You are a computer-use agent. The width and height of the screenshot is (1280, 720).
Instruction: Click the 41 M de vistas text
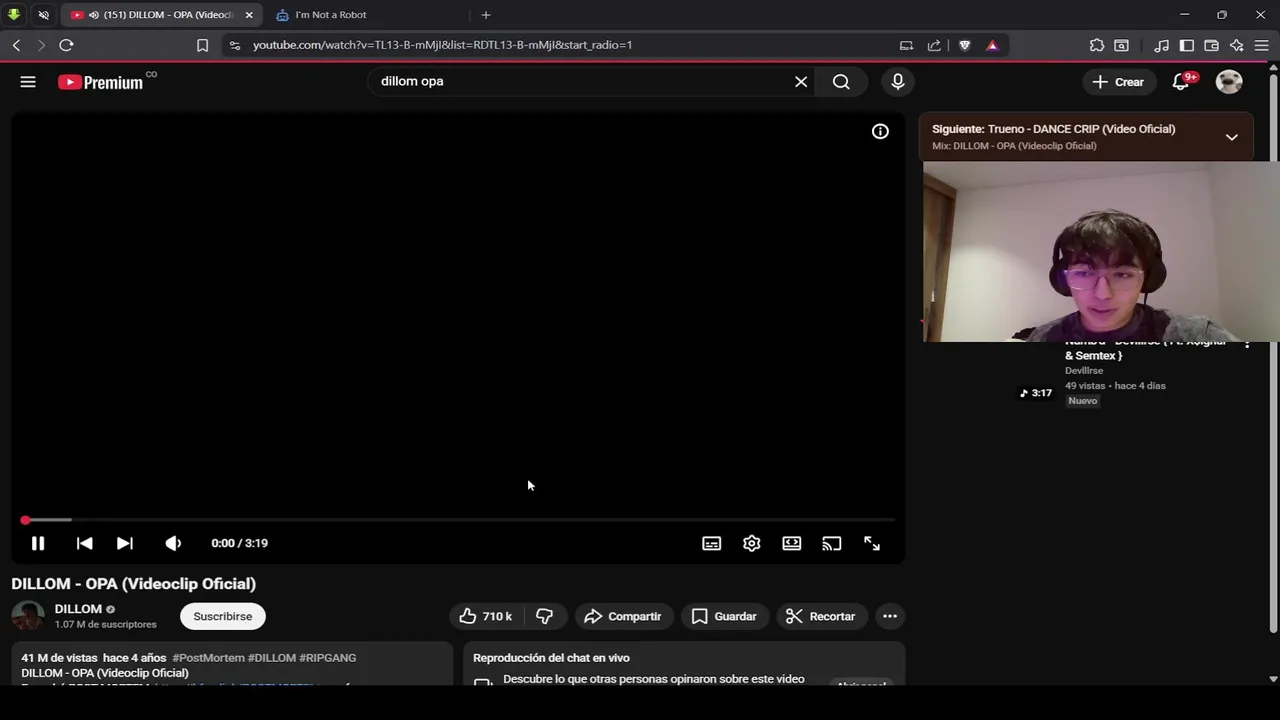point(59,658)
